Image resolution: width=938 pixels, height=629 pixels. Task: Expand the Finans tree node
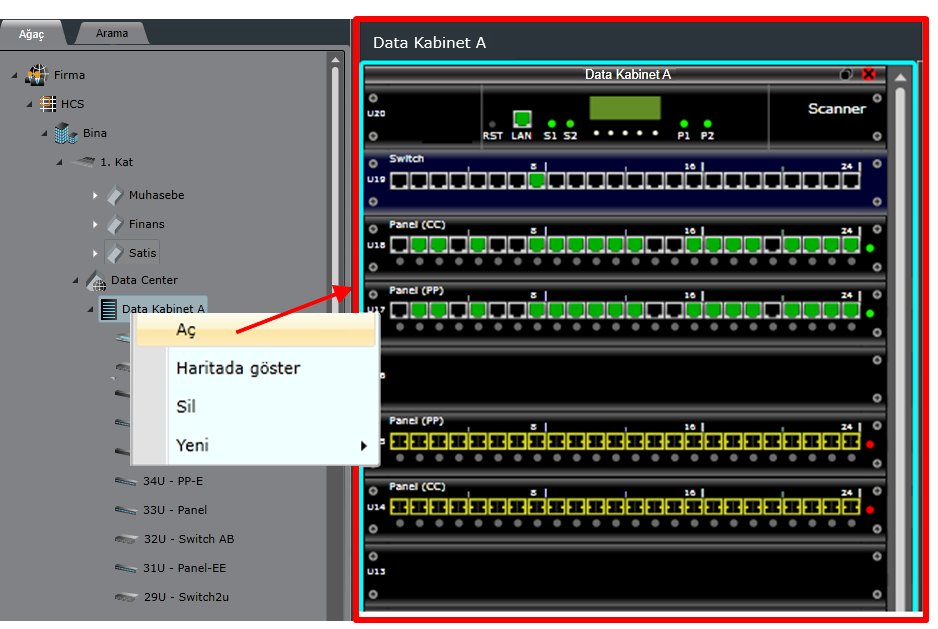96,225
